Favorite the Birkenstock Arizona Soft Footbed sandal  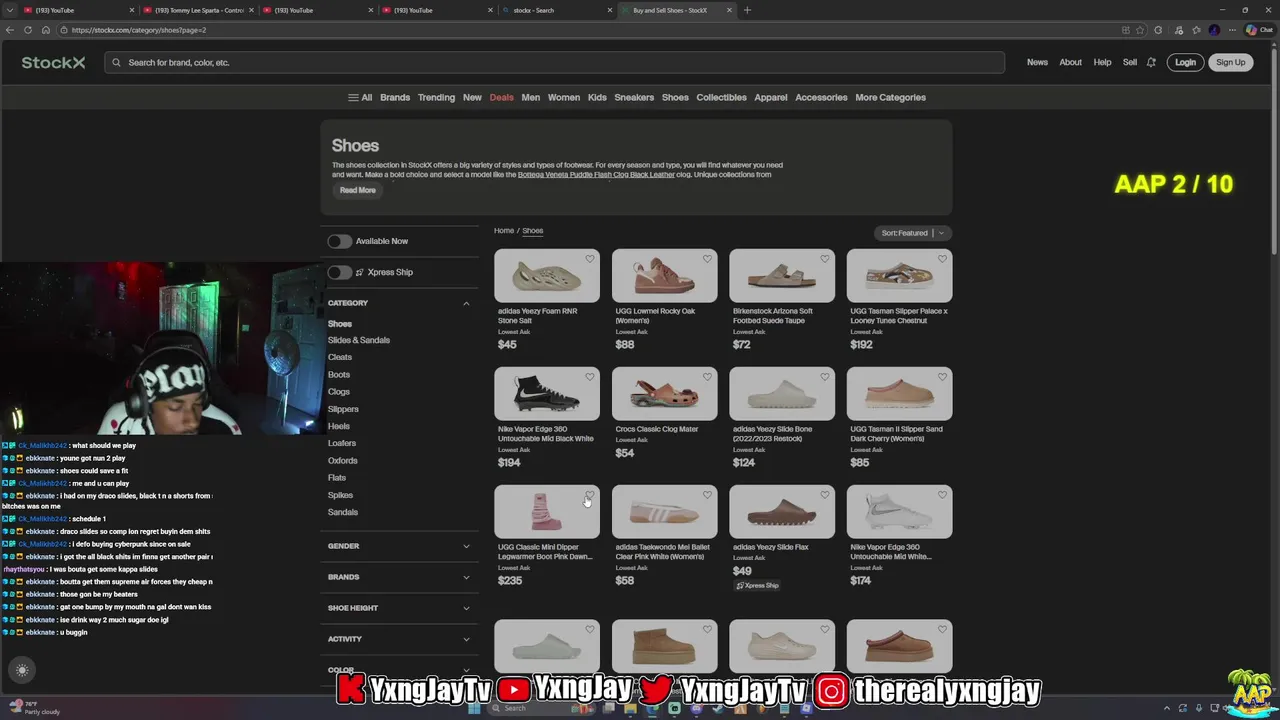click(825, 259)
